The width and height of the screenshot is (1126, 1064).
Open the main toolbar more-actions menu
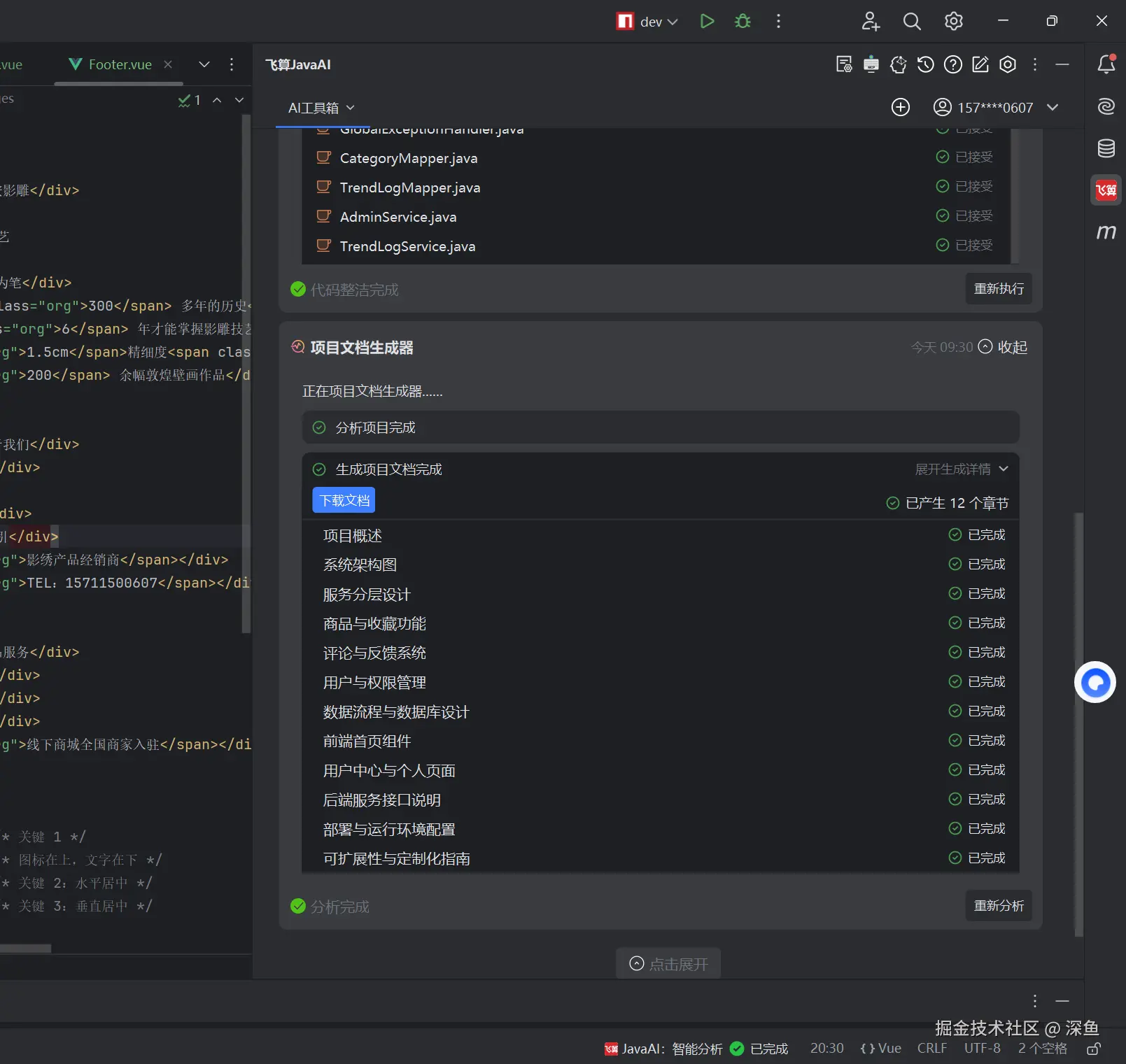778,21
